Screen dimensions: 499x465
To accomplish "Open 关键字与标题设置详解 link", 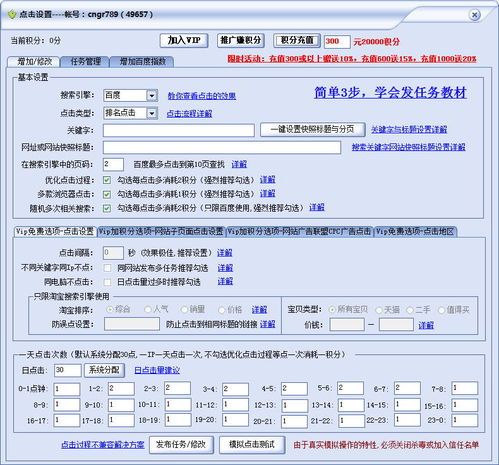I will (409, 130).
